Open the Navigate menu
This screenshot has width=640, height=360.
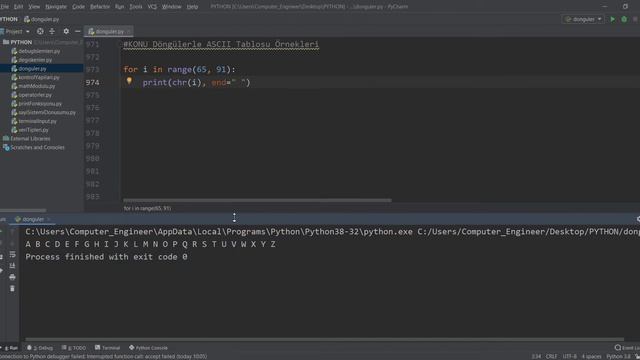(56, 7)
